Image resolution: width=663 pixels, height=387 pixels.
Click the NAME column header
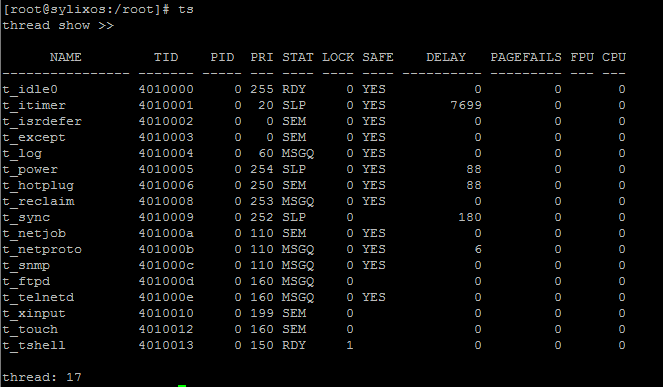(66, 57)
